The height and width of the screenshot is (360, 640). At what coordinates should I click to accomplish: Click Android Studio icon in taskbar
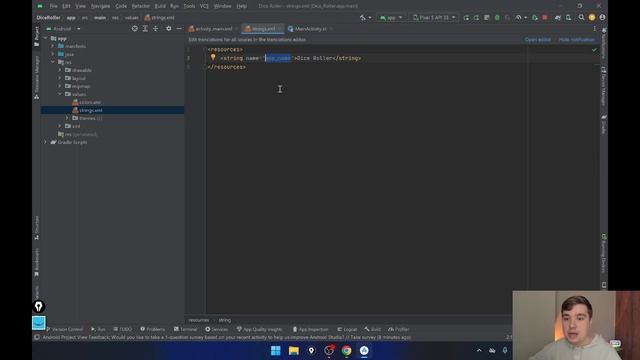tap(364, 351)
